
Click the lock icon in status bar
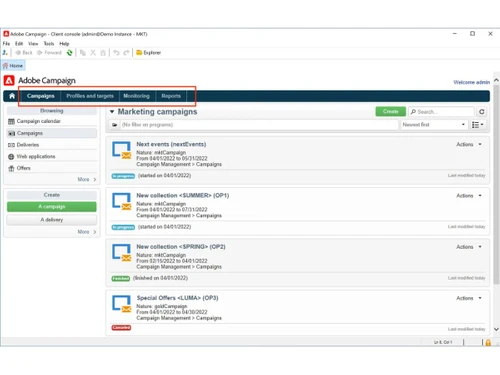tap(488, 342)
